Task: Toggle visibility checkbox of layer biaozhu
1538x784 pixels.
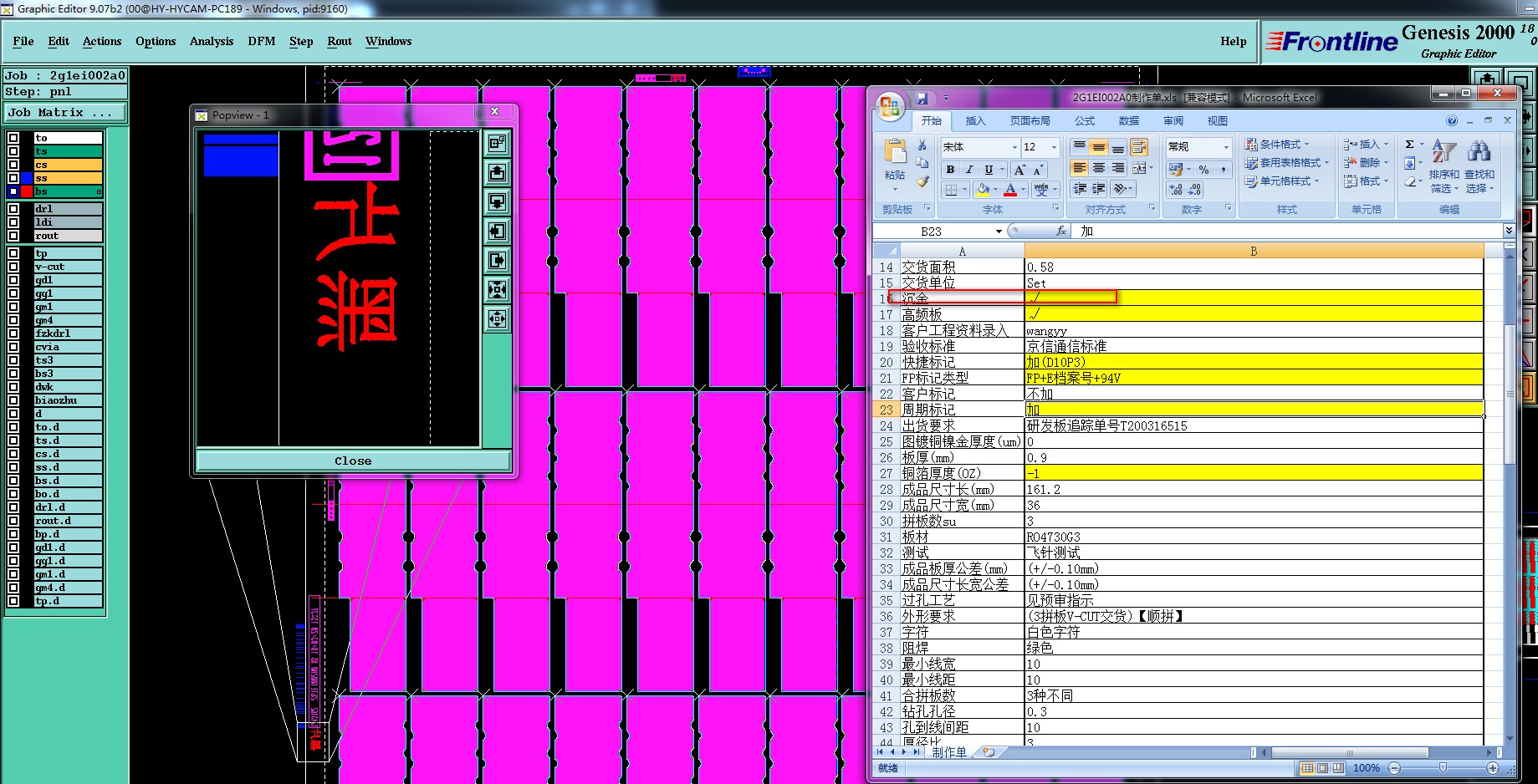Action: (13, 400)
